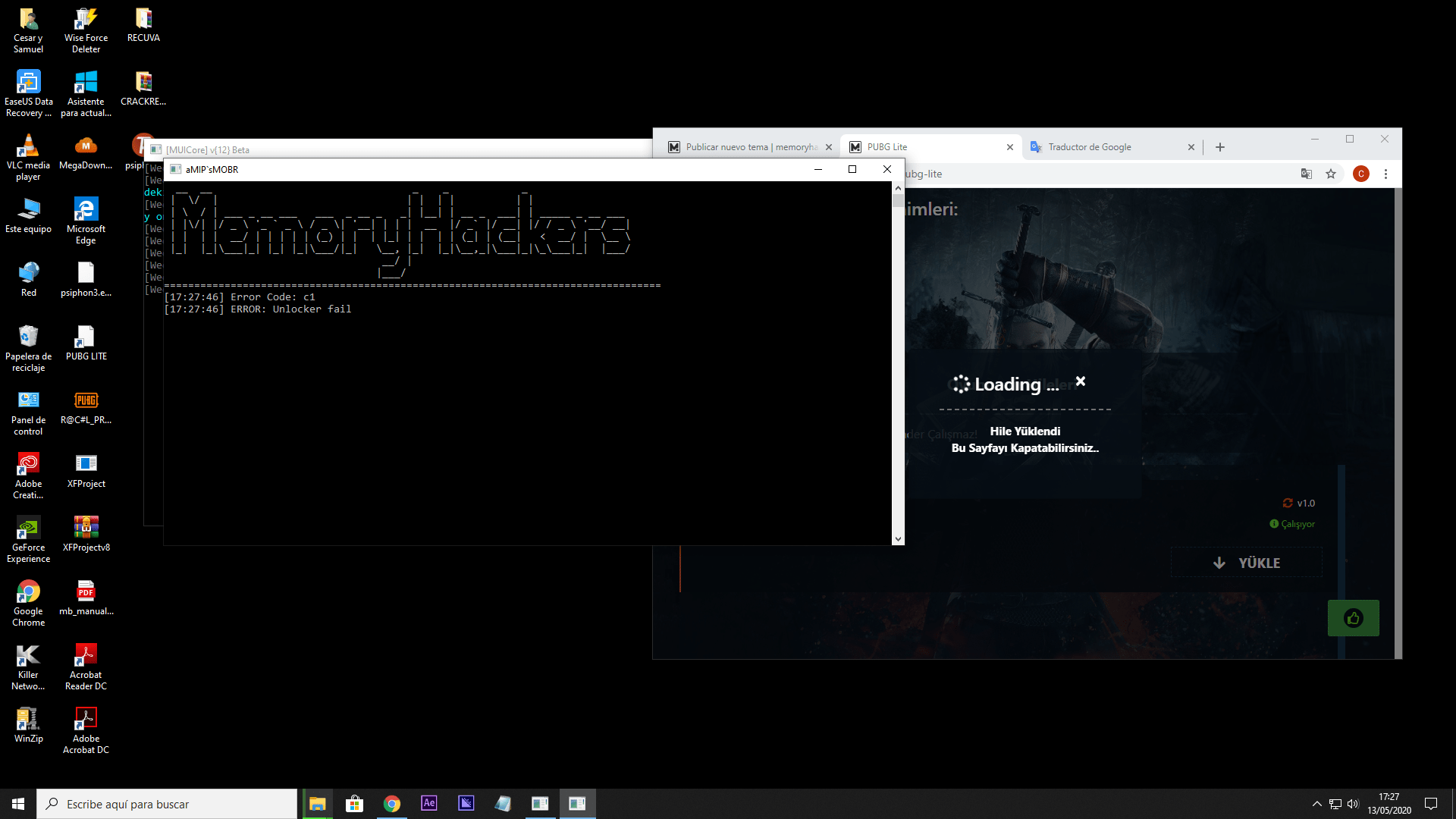The width and height of the screenshot is (1456, 819).
Task: Open the Cesar y Samuel desktop folder
Action: [28, 30]
